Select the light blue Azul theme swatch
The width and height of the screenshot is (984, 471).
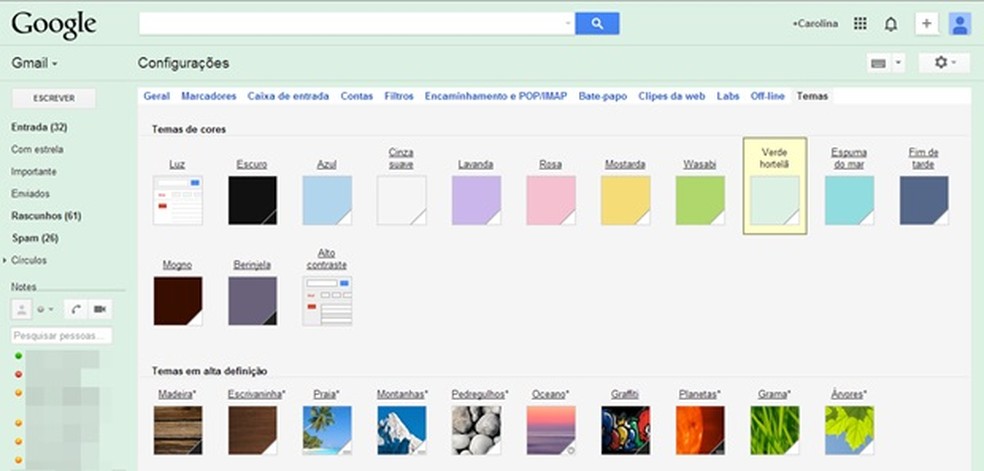[x=327, y=200]
